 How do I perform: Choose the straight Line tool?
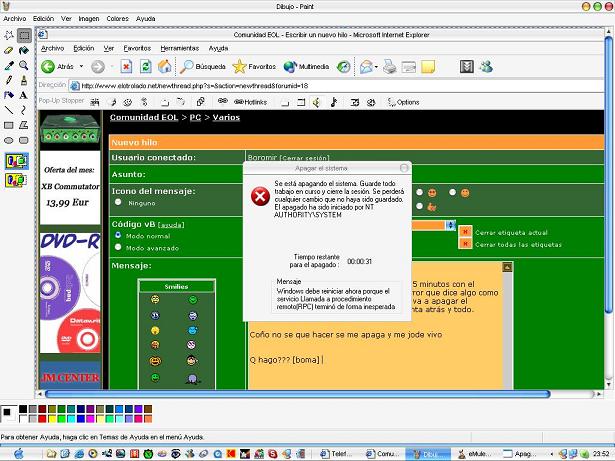tap(9, 110)
